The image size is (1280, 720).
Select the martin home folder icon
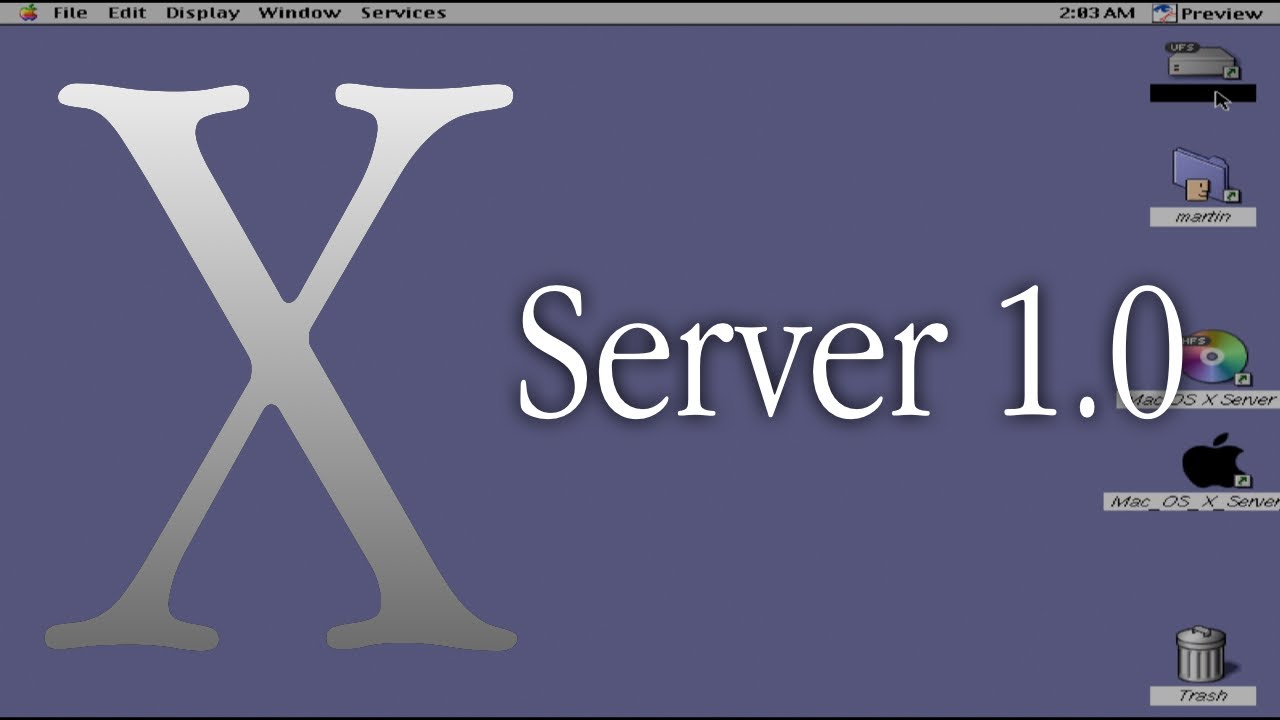pos(1205,176)
